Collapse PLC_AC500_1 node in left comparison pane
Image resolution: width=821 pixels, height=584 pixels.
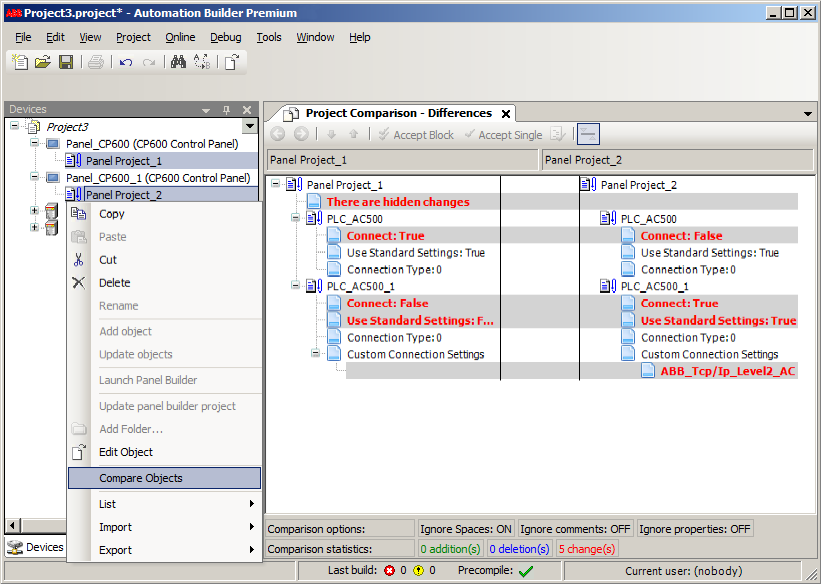tap(295, 285)
